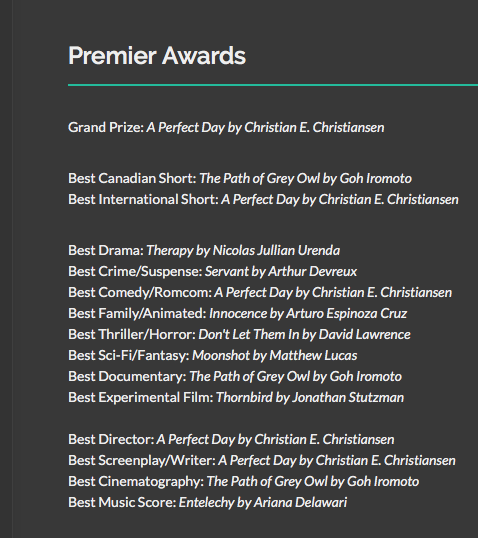Screen dimensions: 478x538
Task: Click Don't Let Them In by David Lawrence
Action: [304, 335]
